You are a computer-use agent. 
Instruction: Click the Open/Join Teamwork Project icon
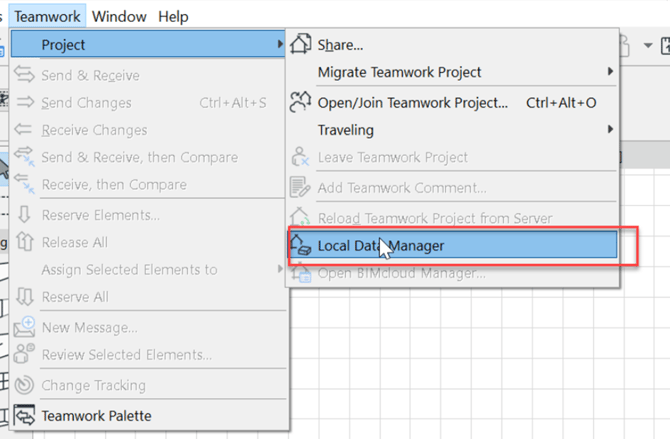tap(300, 102)
